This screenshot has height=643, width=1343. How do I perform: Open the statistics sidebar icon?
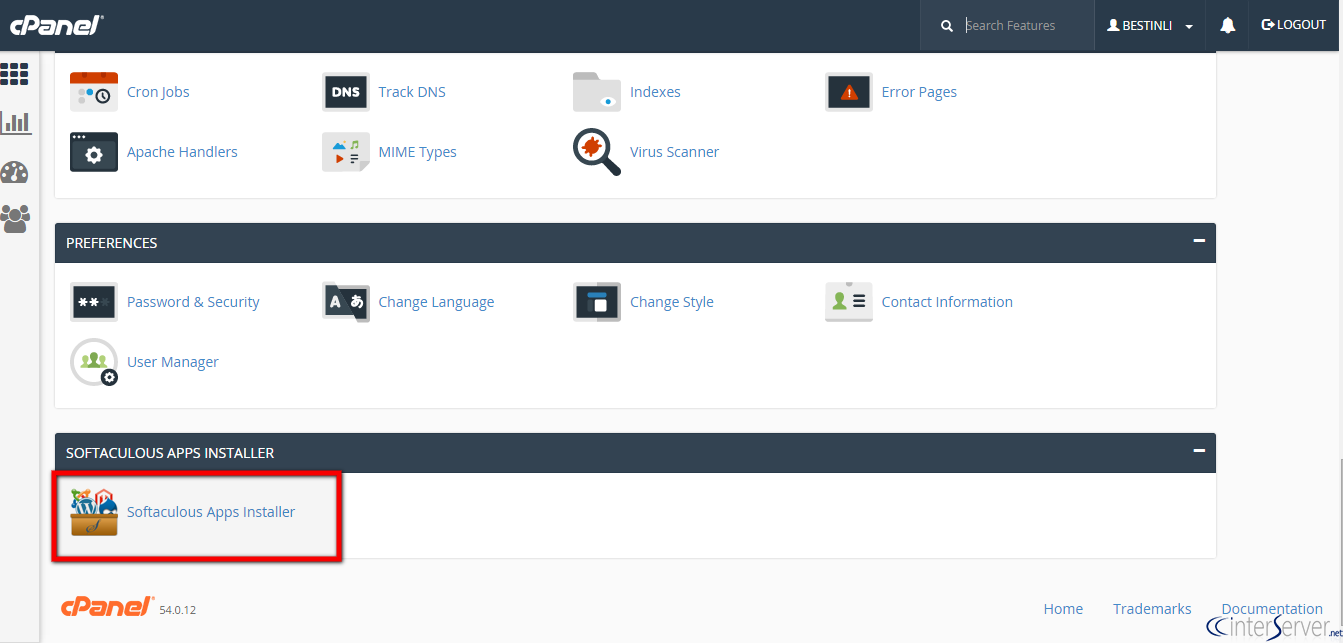click(15, 122)
